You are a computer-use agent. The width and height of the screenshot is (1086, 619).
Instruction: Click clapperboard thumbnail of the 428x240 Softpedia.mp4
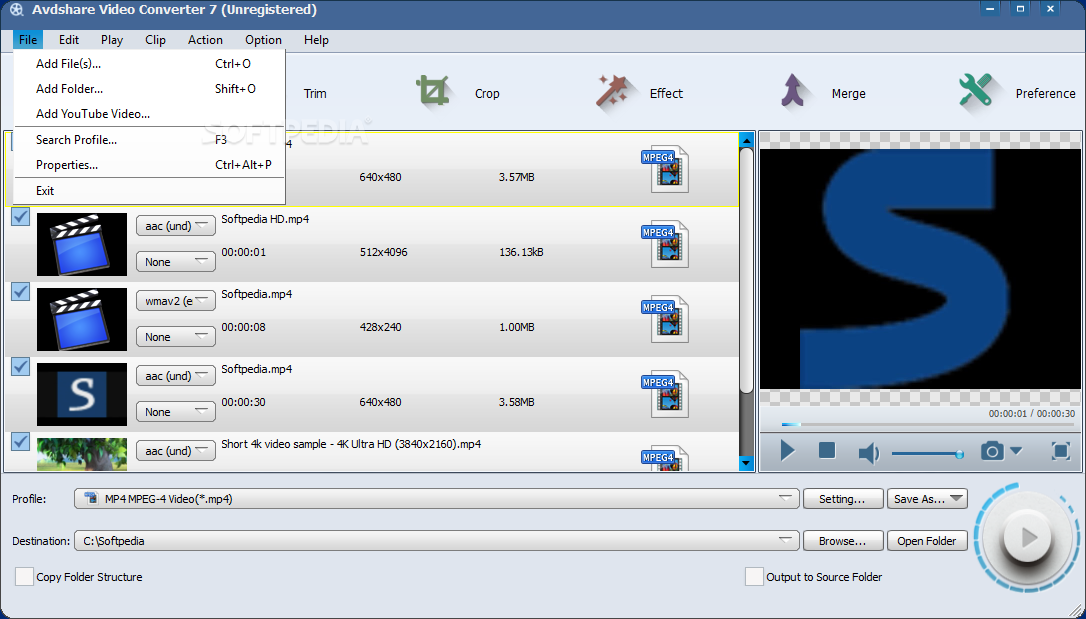pos(82,319)
